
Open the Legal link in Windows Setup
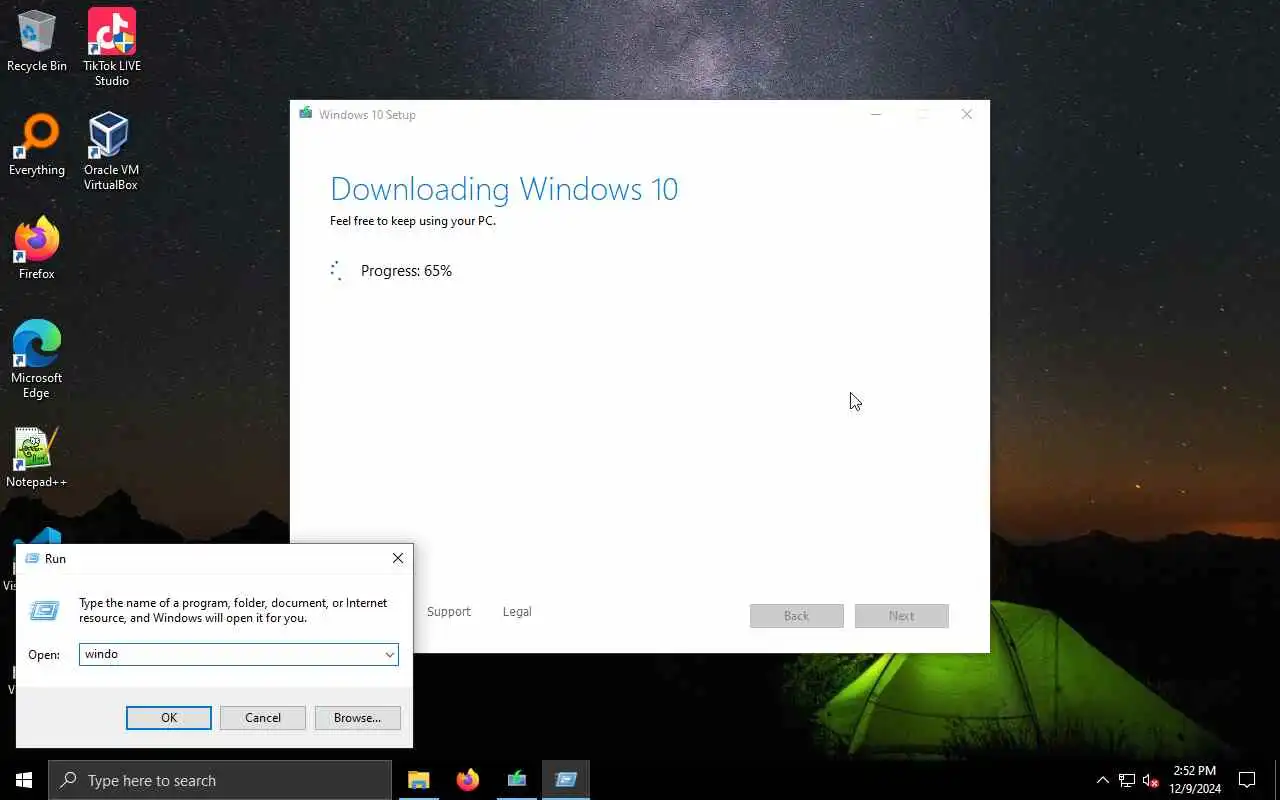point(517,611)
